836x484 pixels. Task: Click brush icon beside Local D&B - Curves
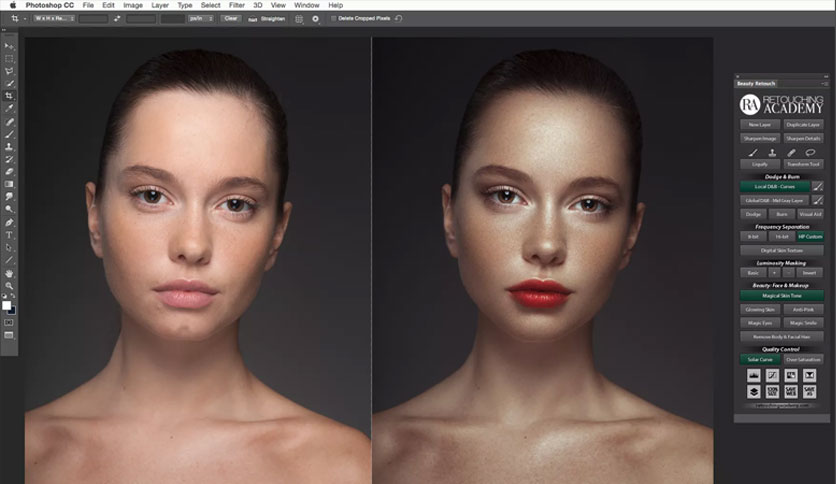click(x=817, y=187)
